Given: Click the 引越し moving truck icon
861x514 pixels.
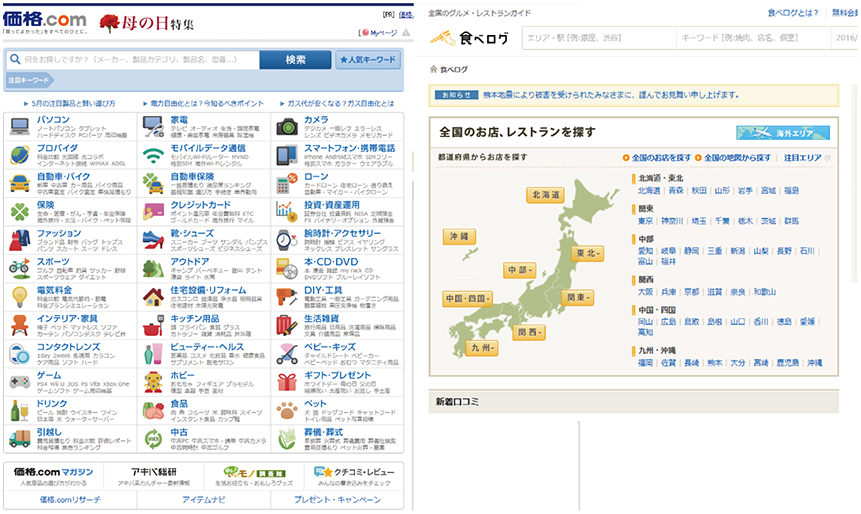Looking at the screenshot, I should (19, 437).
